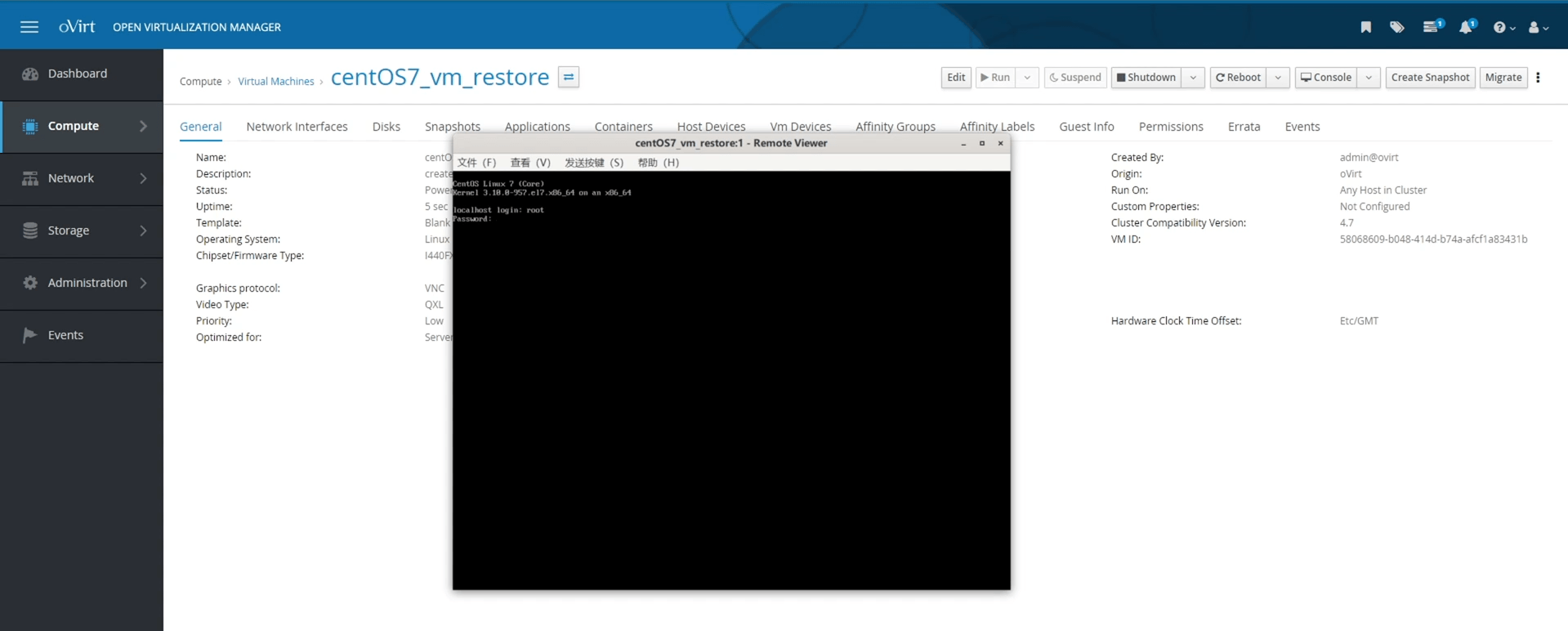The height and width of the screenshot is (631, 1568).
Task: Switch to the Containers tab
Action: pyautogui.click(x=623, y=127)
